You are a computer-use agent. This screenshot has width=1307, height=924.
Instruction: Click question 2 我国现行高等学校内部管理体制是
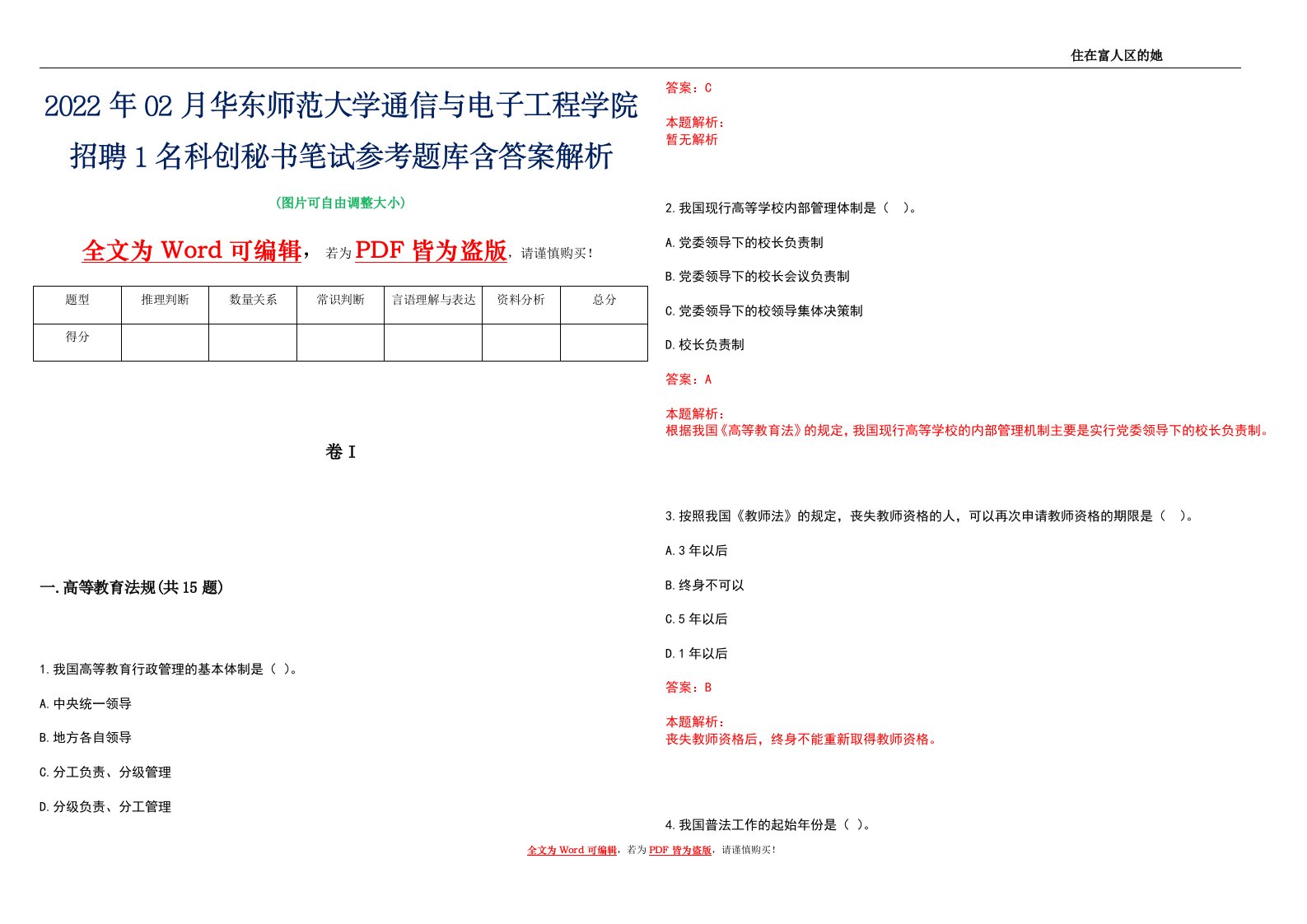(791, 208)
